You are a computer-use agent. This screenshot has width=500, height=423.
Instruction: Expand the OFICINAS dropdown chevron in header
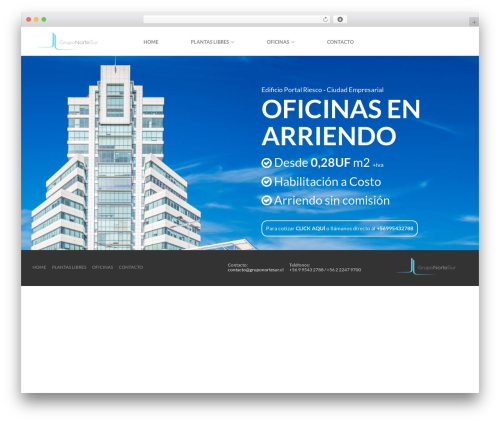293,42
